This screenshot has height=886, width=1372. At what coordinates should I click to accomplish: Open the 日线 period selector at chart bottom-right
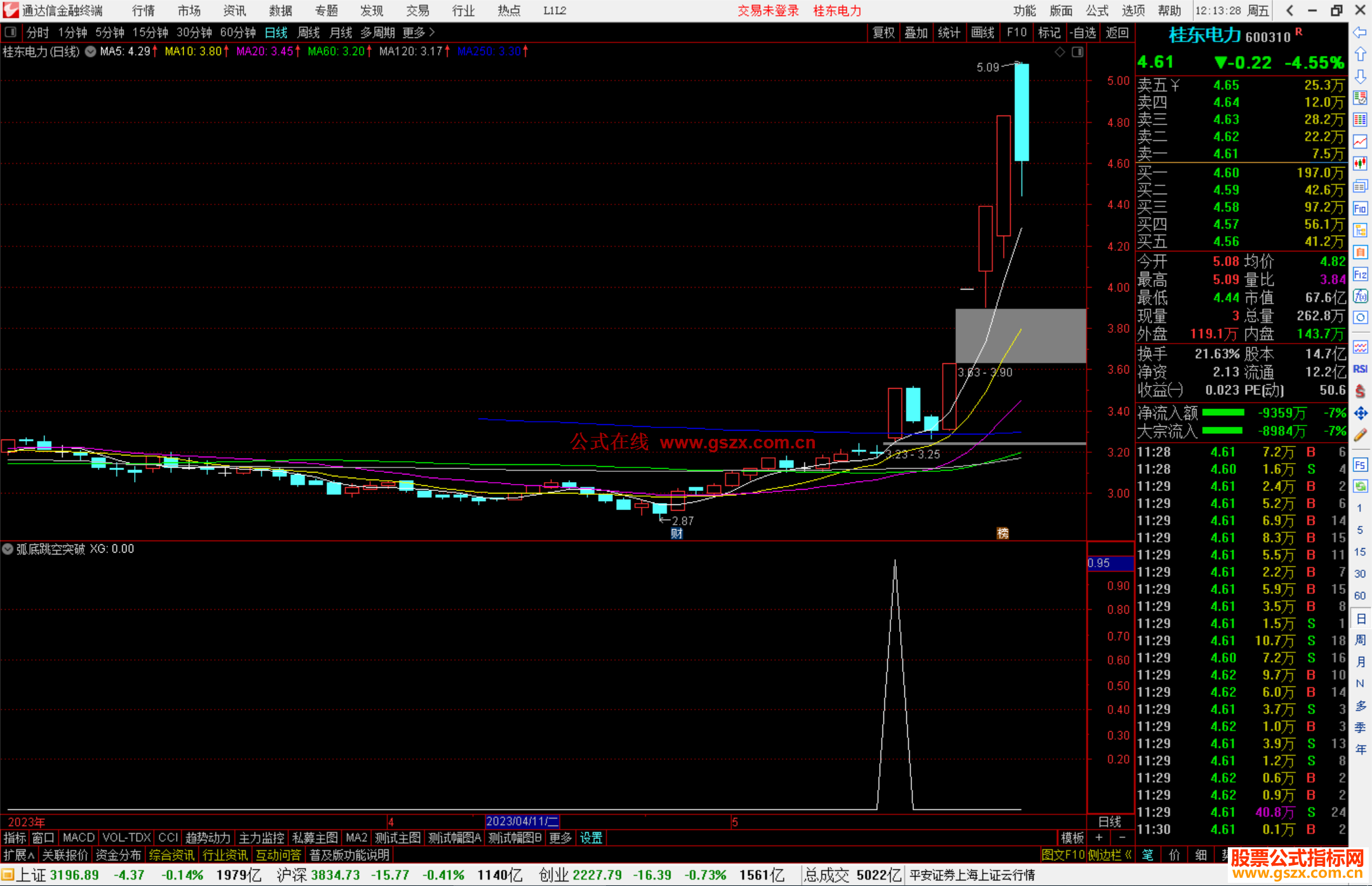click(x=1110, y=822)
